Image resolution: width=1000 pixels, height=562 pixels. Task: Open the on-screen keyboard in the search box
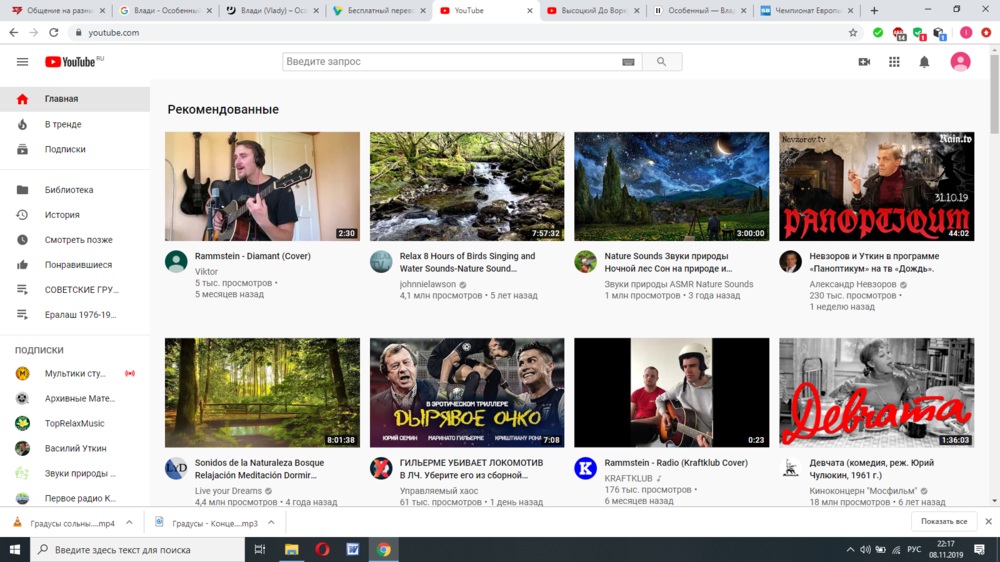coord(628,62)
